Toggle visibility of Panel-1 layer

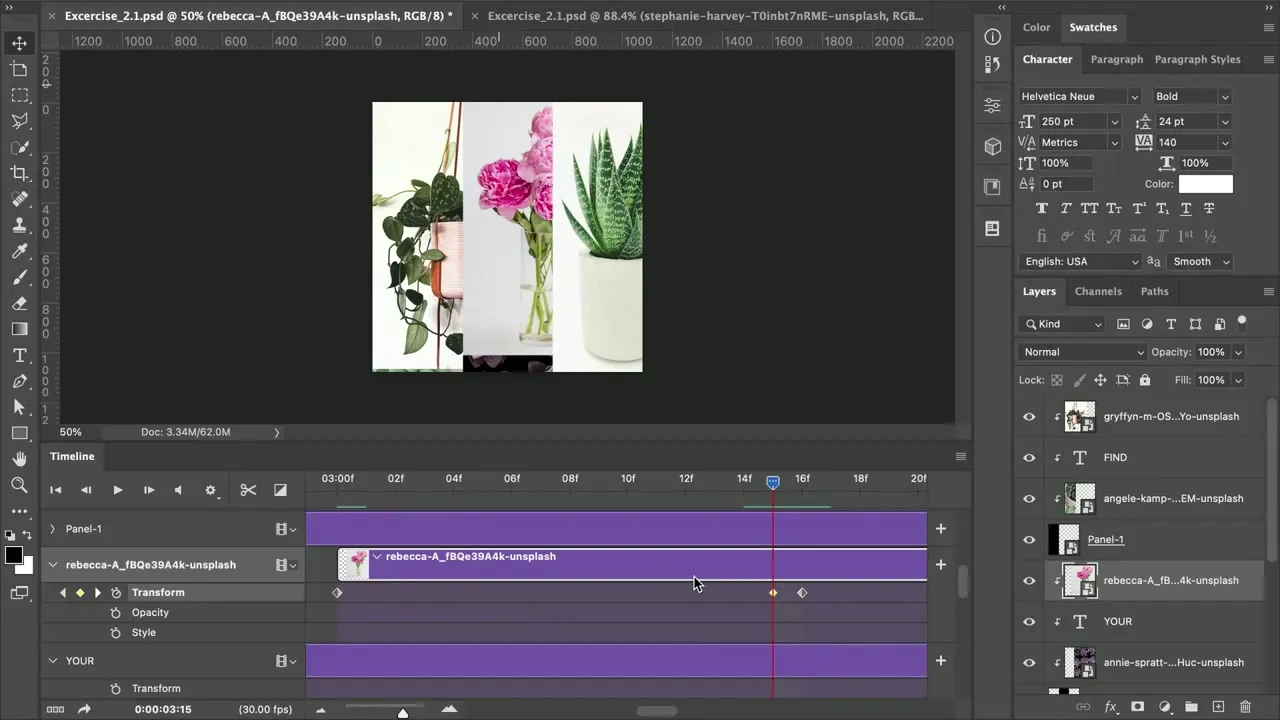(x=1029, y=540)
